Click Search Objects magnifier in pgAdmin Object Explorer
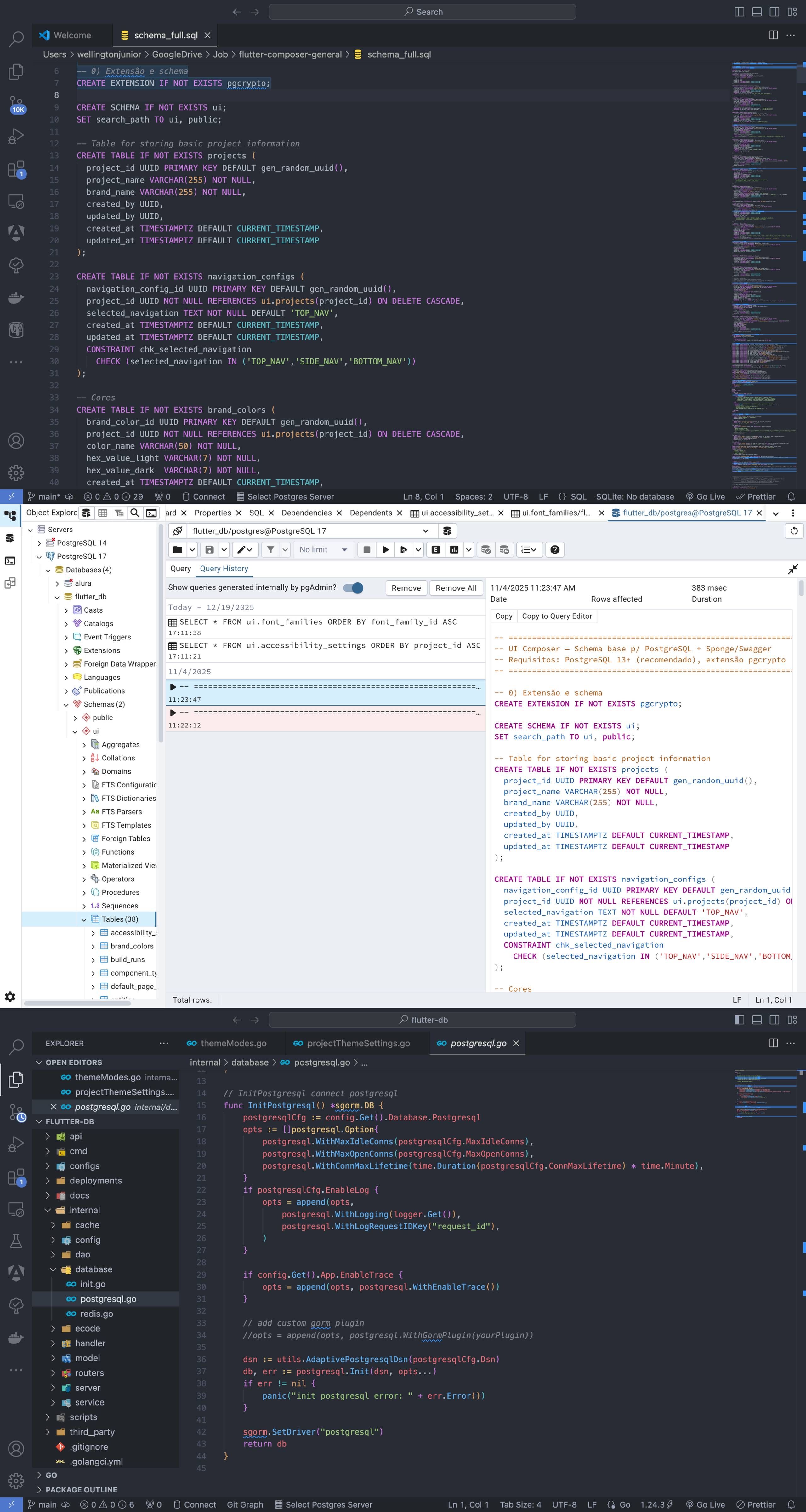Viewport: 806px width, 1512px height. click(x=135, y=513)
